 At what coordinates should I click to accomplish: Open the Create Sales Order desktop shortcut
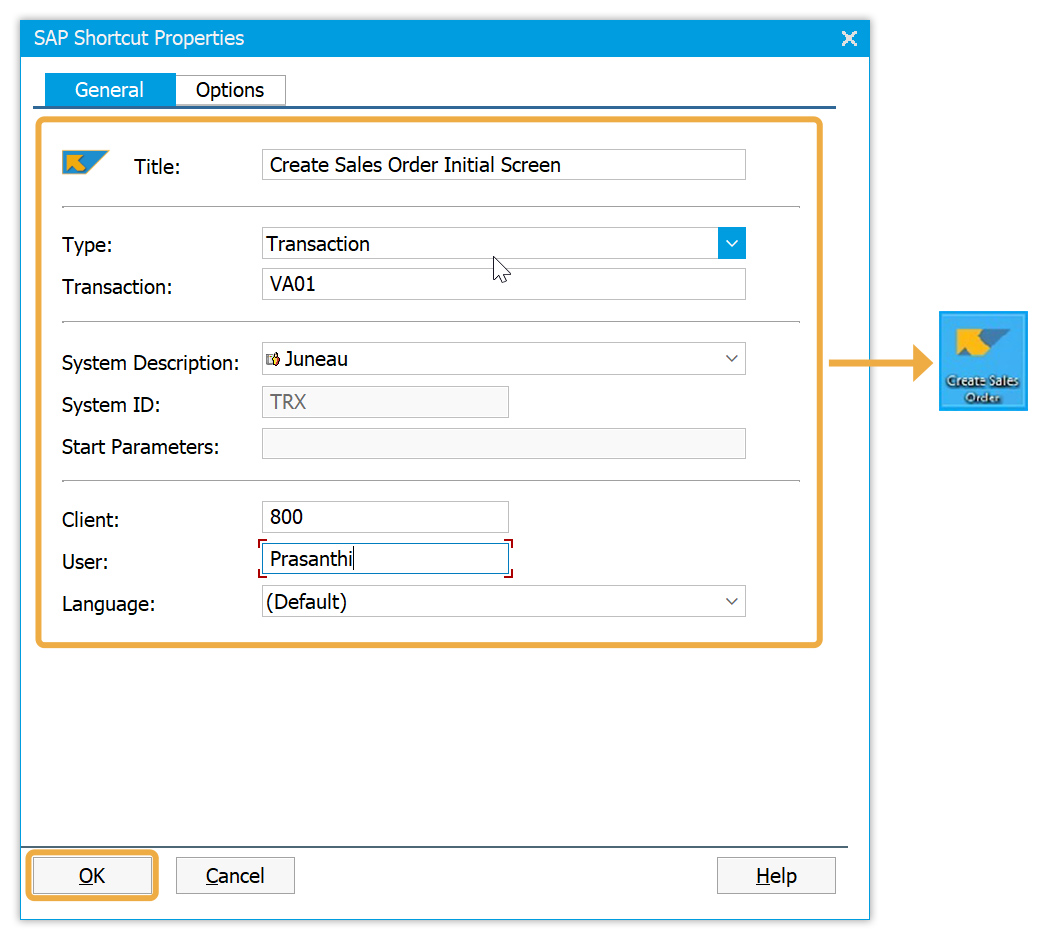click(x=983, y=361)
